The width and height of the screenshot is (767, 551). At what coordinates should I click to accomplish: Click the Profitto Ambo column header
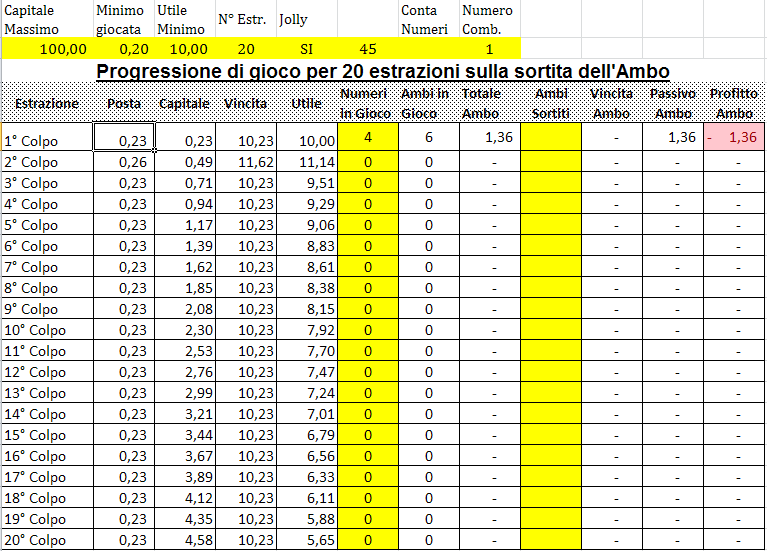734,103
